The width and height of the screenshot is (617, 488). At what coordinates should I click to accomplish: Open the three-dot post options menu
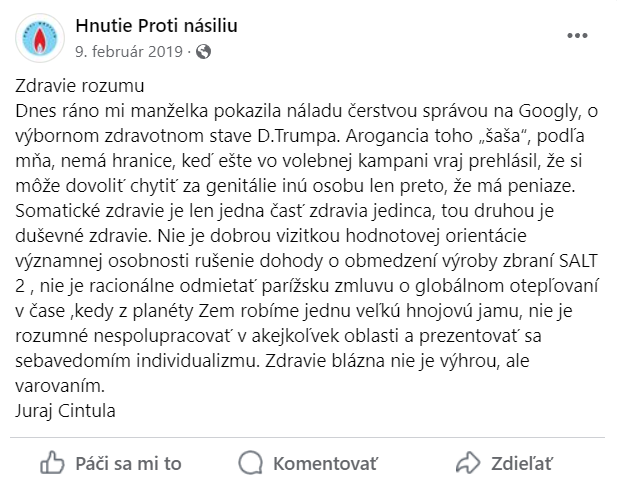click(577, 36)
